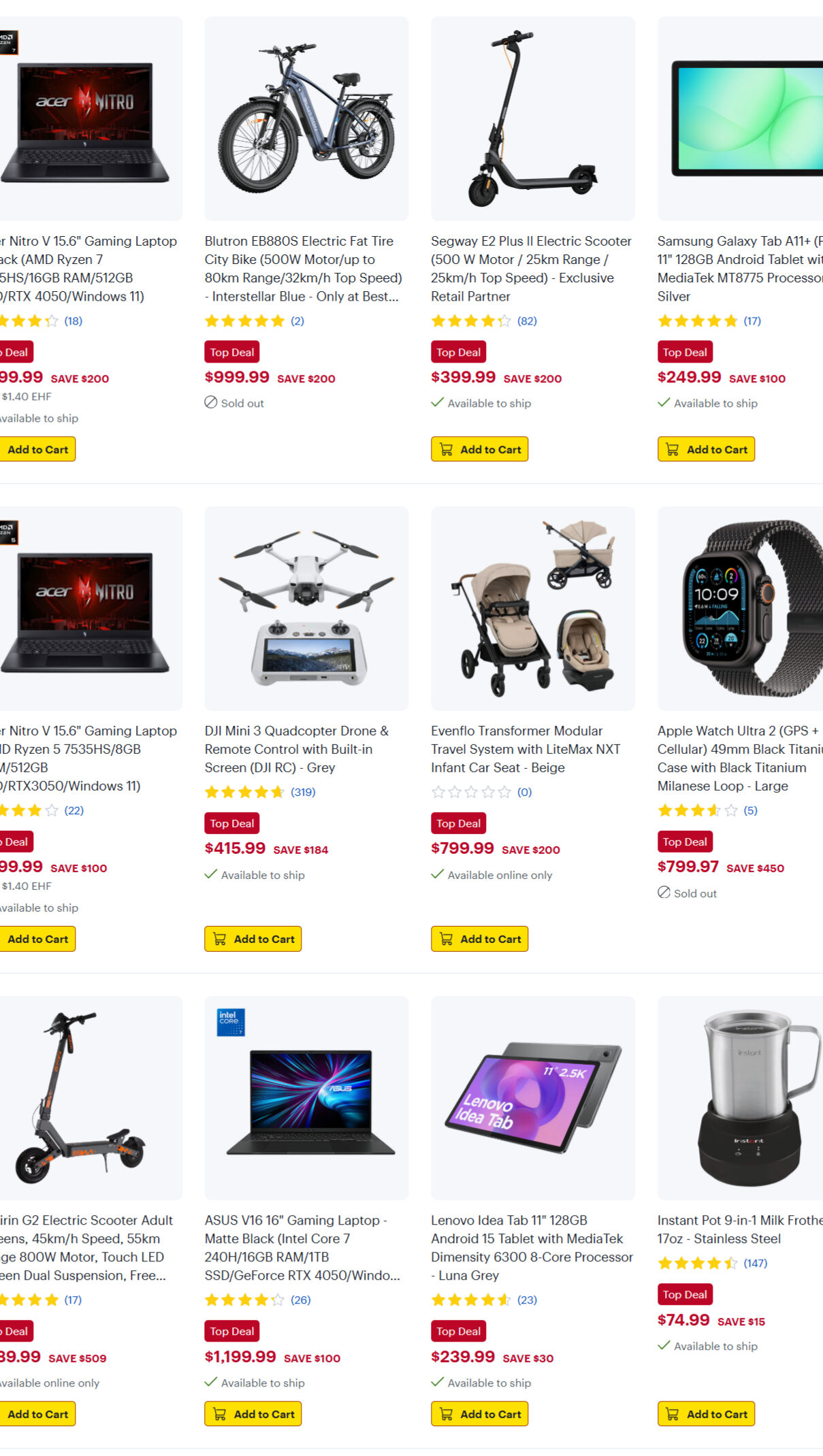The image size is (823, 1456).
Task: Open Lenovo Idea Tab 11" 128GB title link
Action: click(532, 1248)
